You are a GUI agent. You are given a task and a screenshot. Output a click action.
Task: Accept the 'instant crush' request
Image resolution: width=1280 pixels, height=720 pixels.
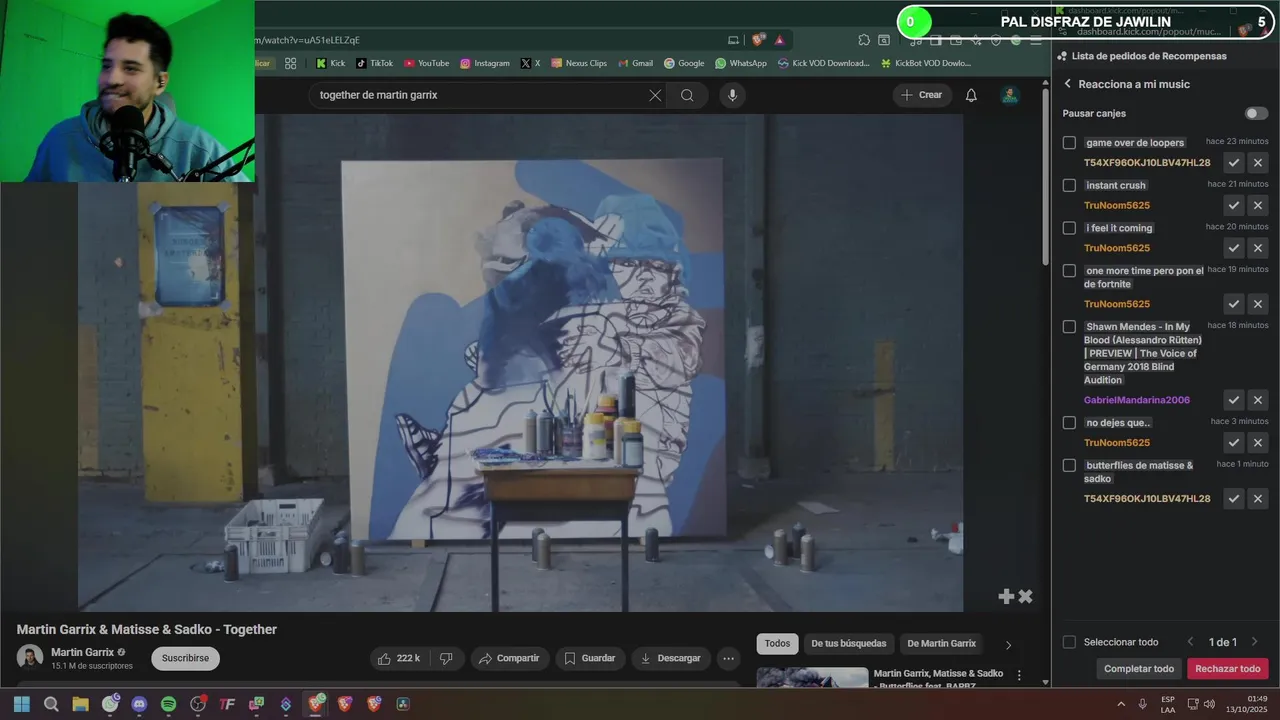coord(1234,205)
